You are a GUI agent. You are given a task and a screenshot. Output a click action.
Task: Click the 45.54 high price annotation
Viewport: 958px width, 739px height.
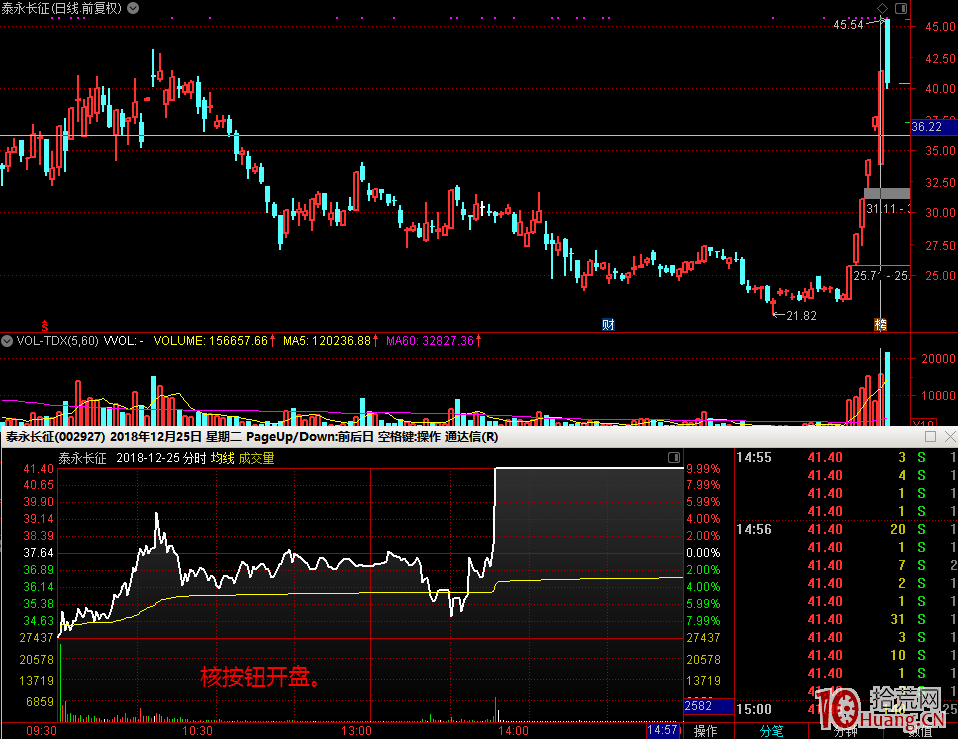[x=849, y=25]
